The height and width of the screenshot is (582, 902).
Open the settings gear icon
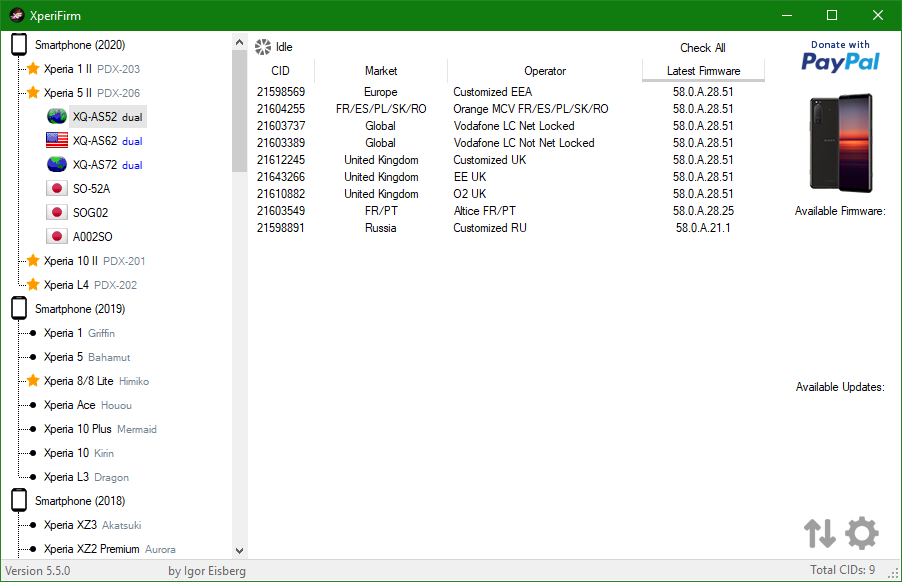click(862, 533)
